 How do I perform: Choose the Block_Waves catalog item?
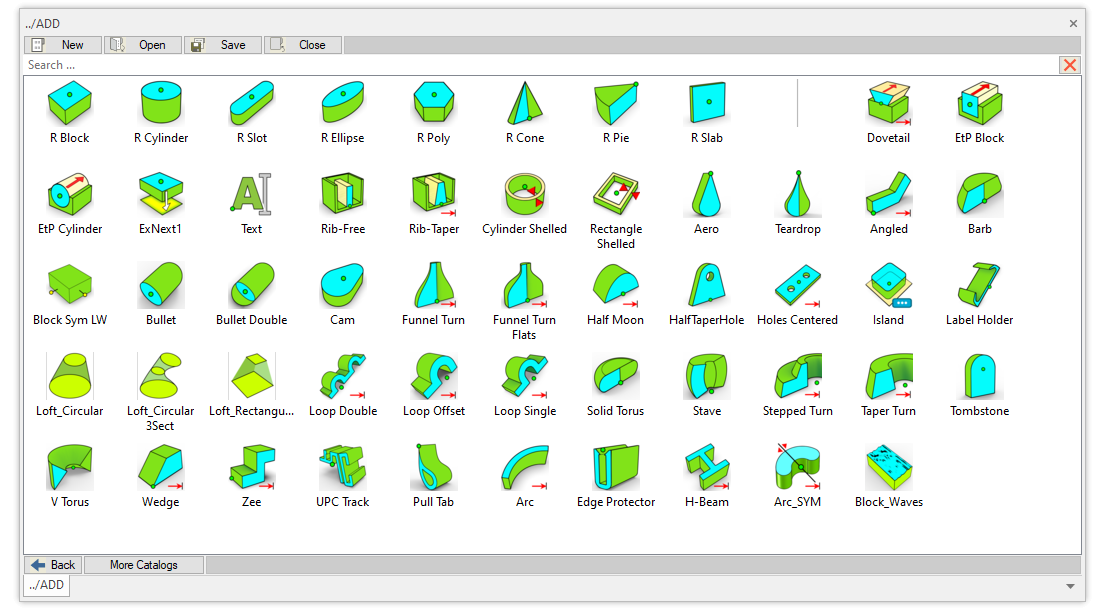click(x=888, y=467)
